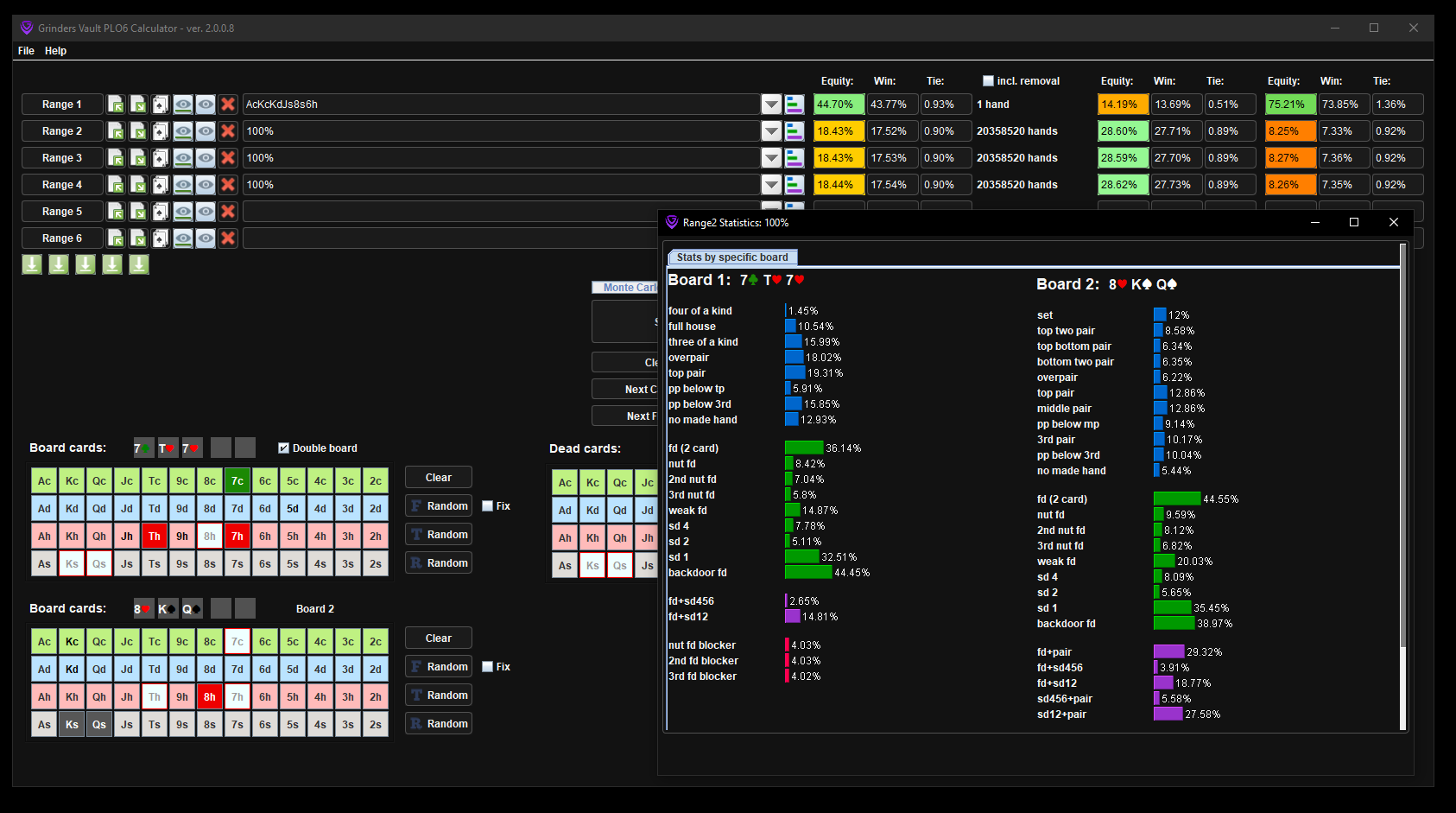Select the Stats by specific board tab
The height and width of the screenshot is (813, 1456).
point(732,257)
